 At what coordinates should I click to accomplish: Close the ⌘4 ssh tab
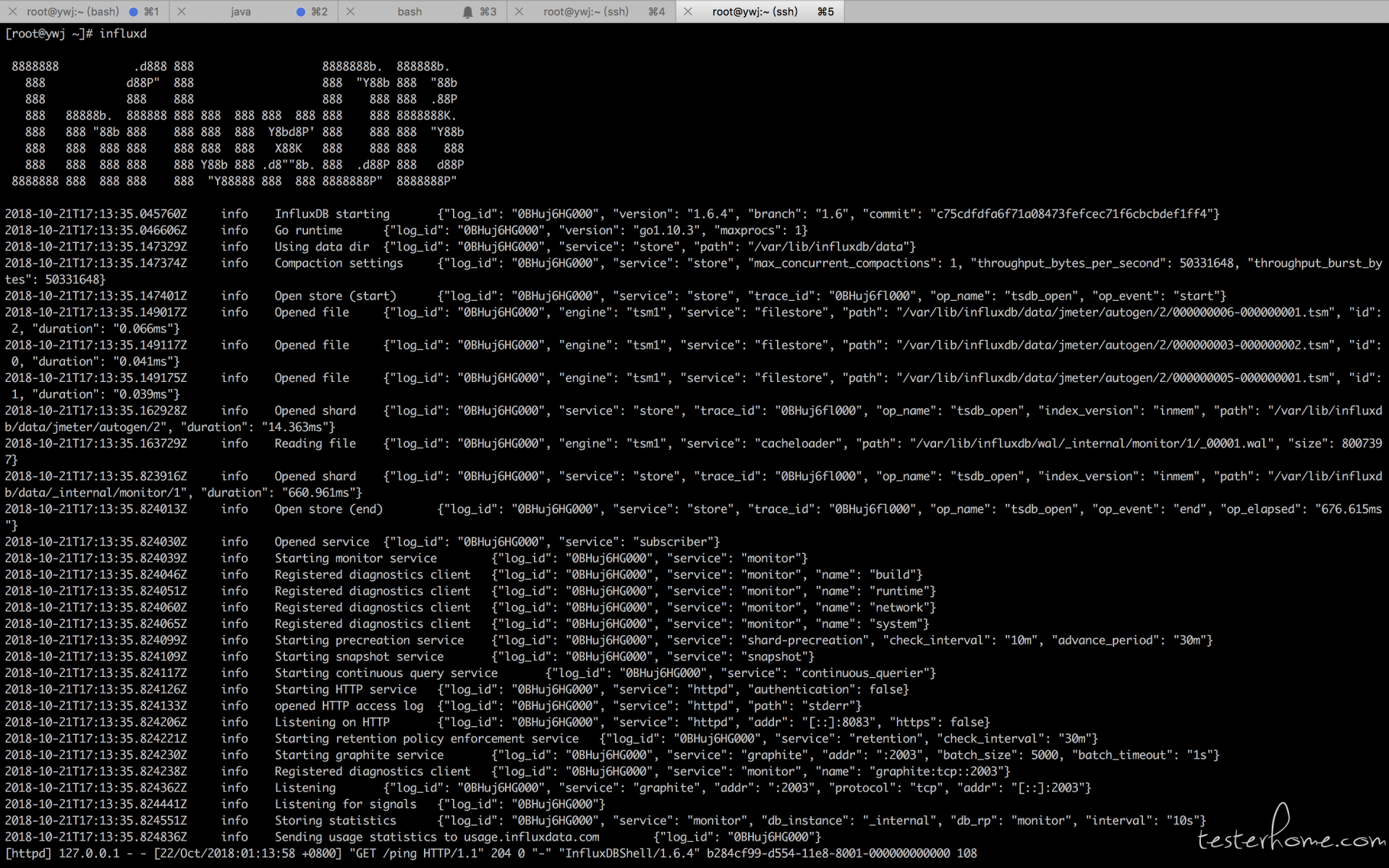click(519, 12)
